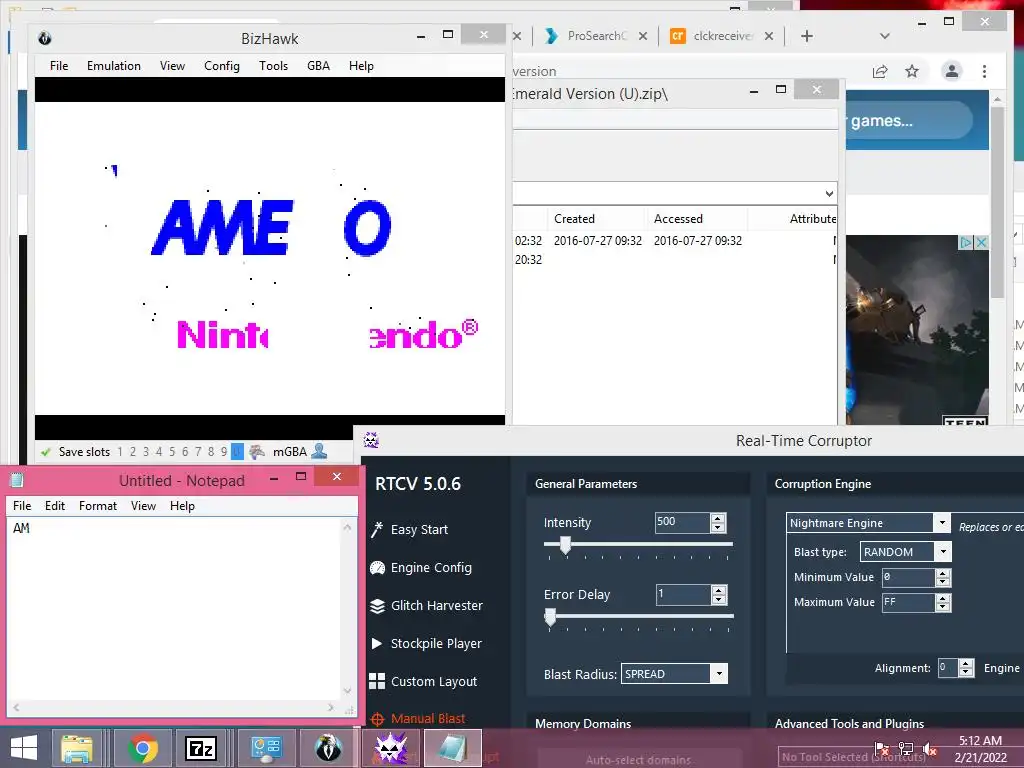Open the Blast Radius dropdown set to SPREAD
This screenshot has height=768, width=1024.
click(x=719, y=673)
